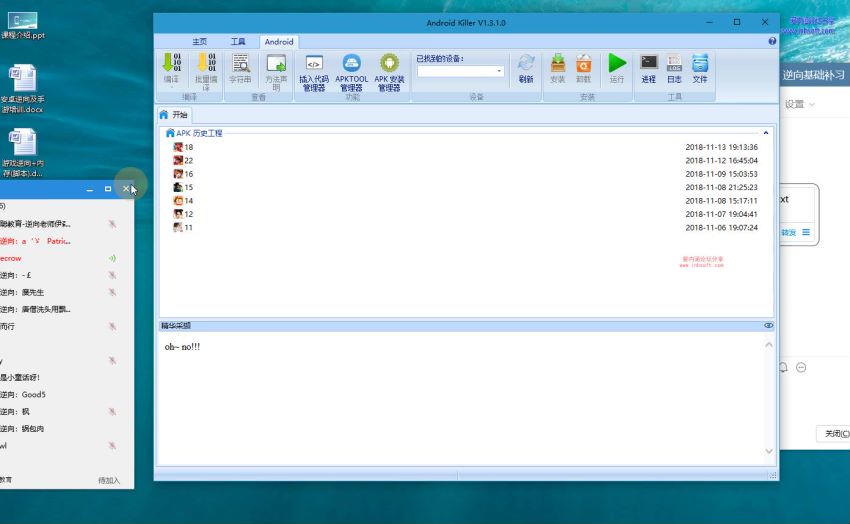Maximize the Android Killer window
The image size is (850, 524).
737,22
